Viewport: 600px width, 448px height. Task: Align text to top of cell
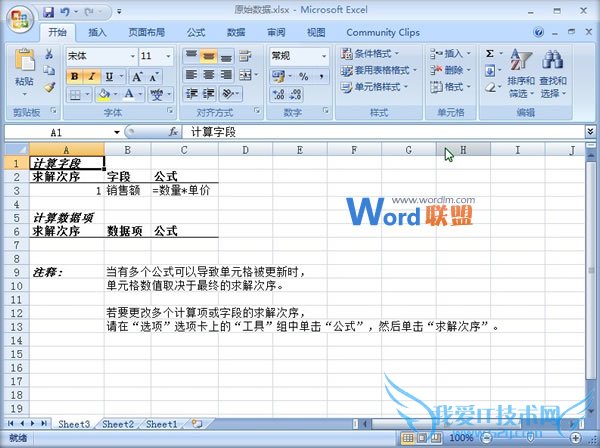click(x=191, y=56)
